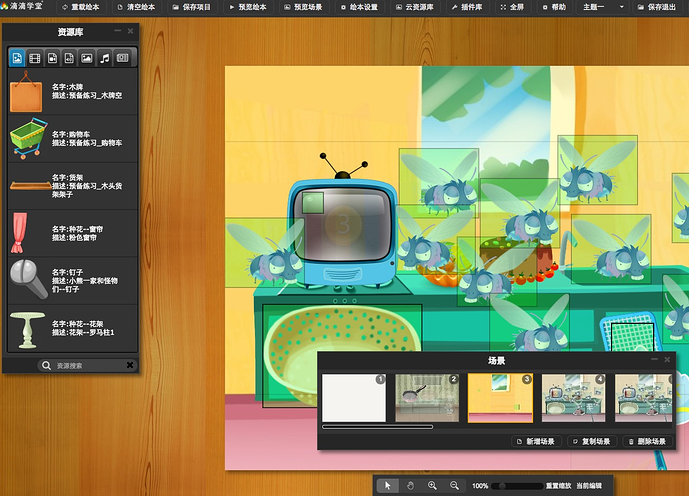Click 保存项目 to save the project
689x496 pixels.
pos(192,7)
